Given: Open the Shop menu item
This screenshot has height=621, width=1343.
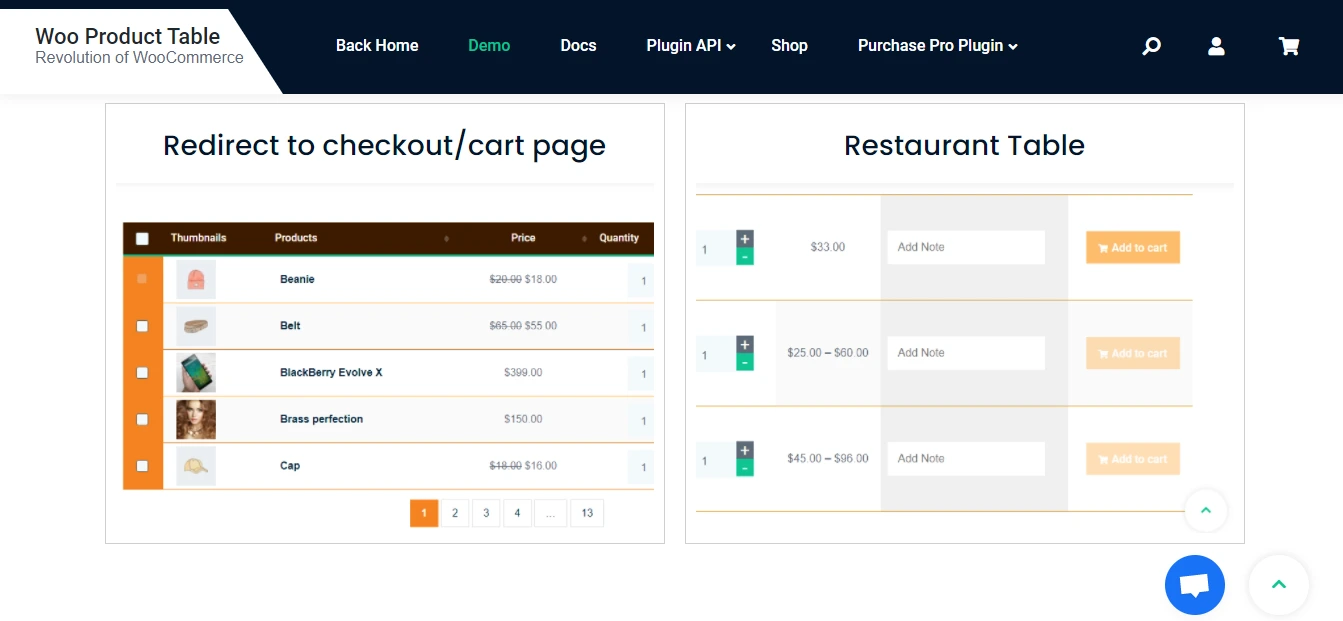Looking at the screenshot, I should tap(789, 46).
